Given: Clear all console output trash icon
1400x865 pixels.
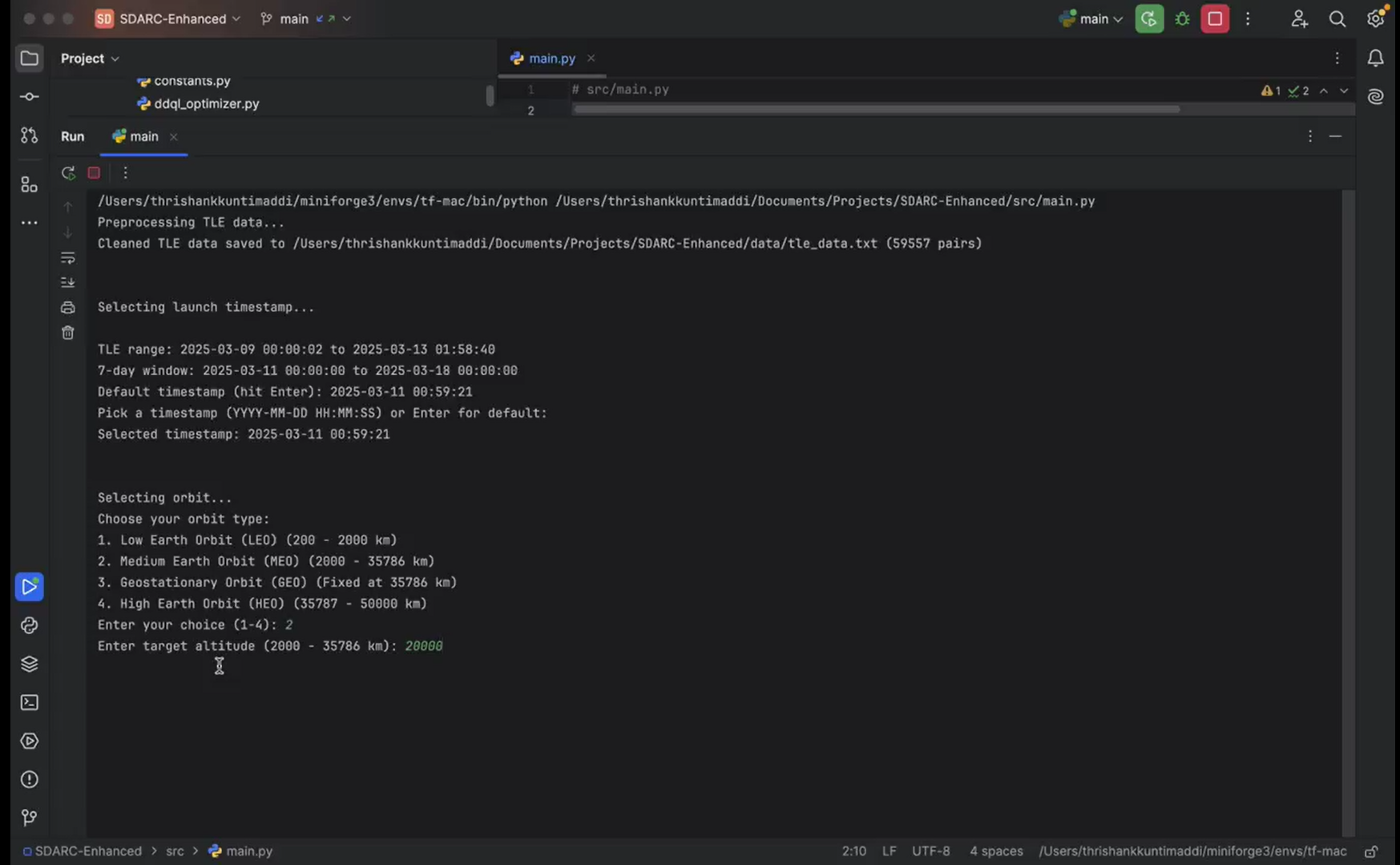Looking at the screenshot, I should [x=67, y=333].
